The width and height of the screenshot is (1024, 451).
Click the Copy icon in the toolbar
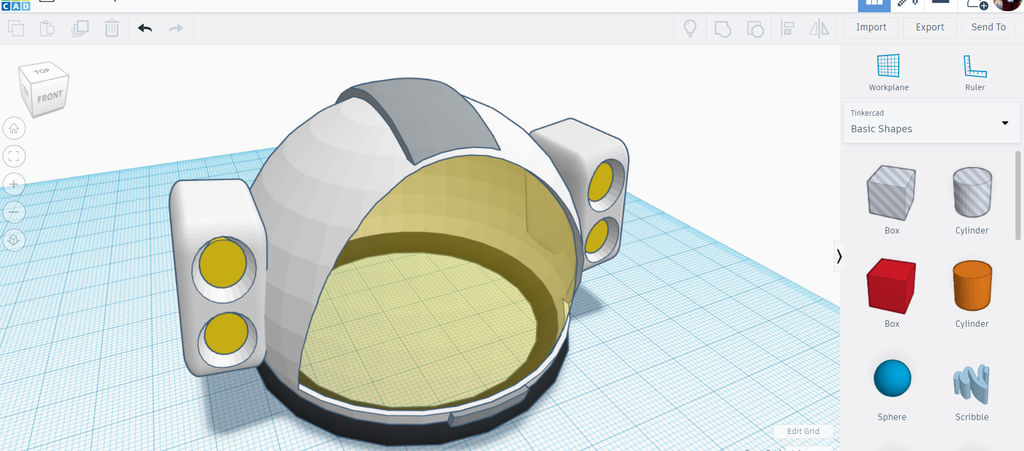[16, 28]
